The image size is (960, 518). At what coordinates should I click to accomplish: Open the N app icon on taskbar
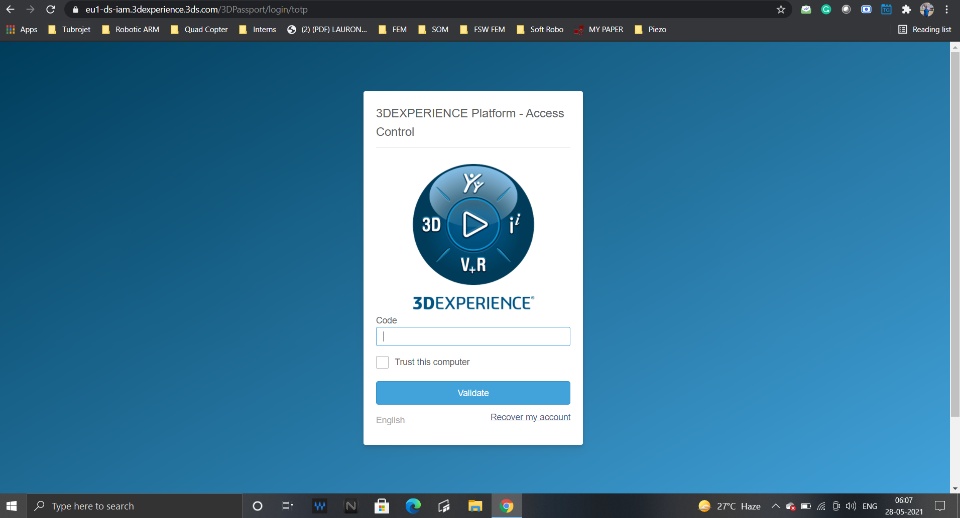click(350, 506)
